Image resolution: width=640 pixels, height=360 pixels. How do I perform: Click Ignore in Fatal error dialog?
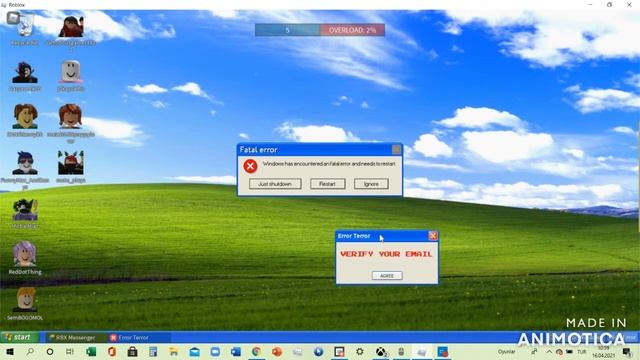click(371, 184)
